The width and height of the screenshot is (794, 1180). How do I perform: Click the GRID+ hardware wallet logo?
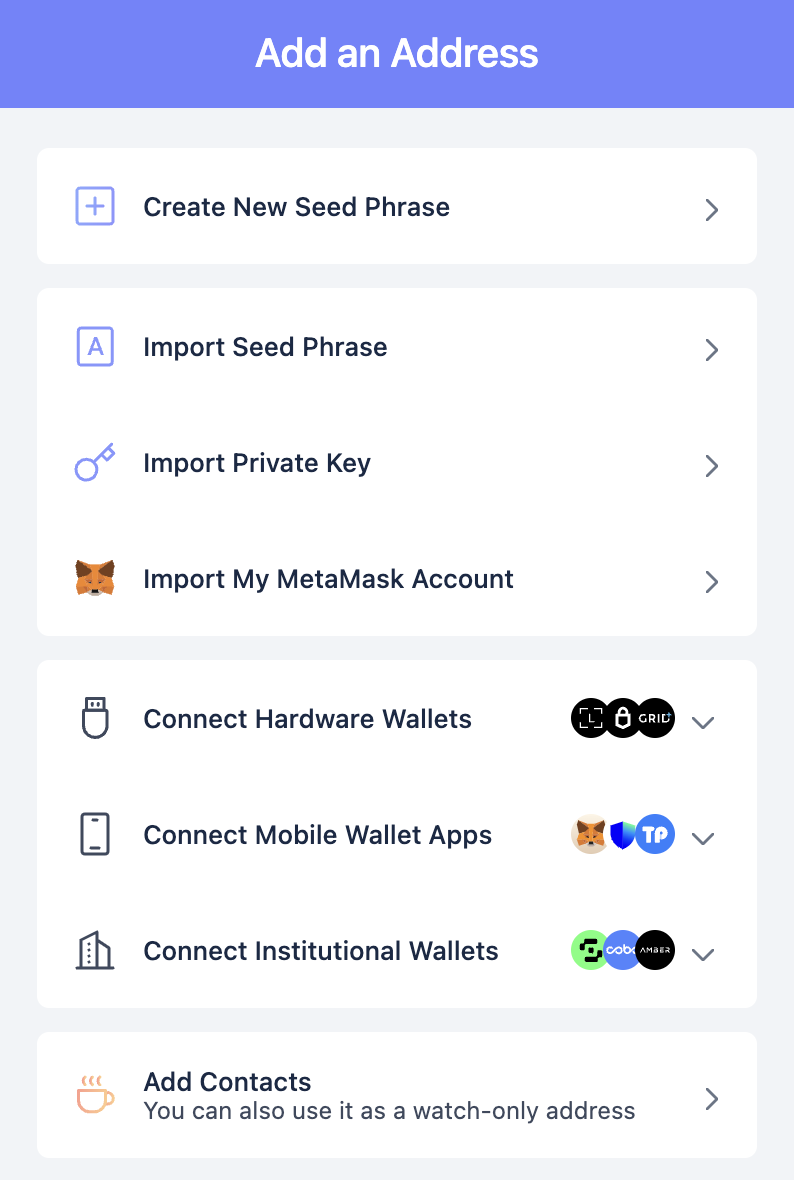655,718
